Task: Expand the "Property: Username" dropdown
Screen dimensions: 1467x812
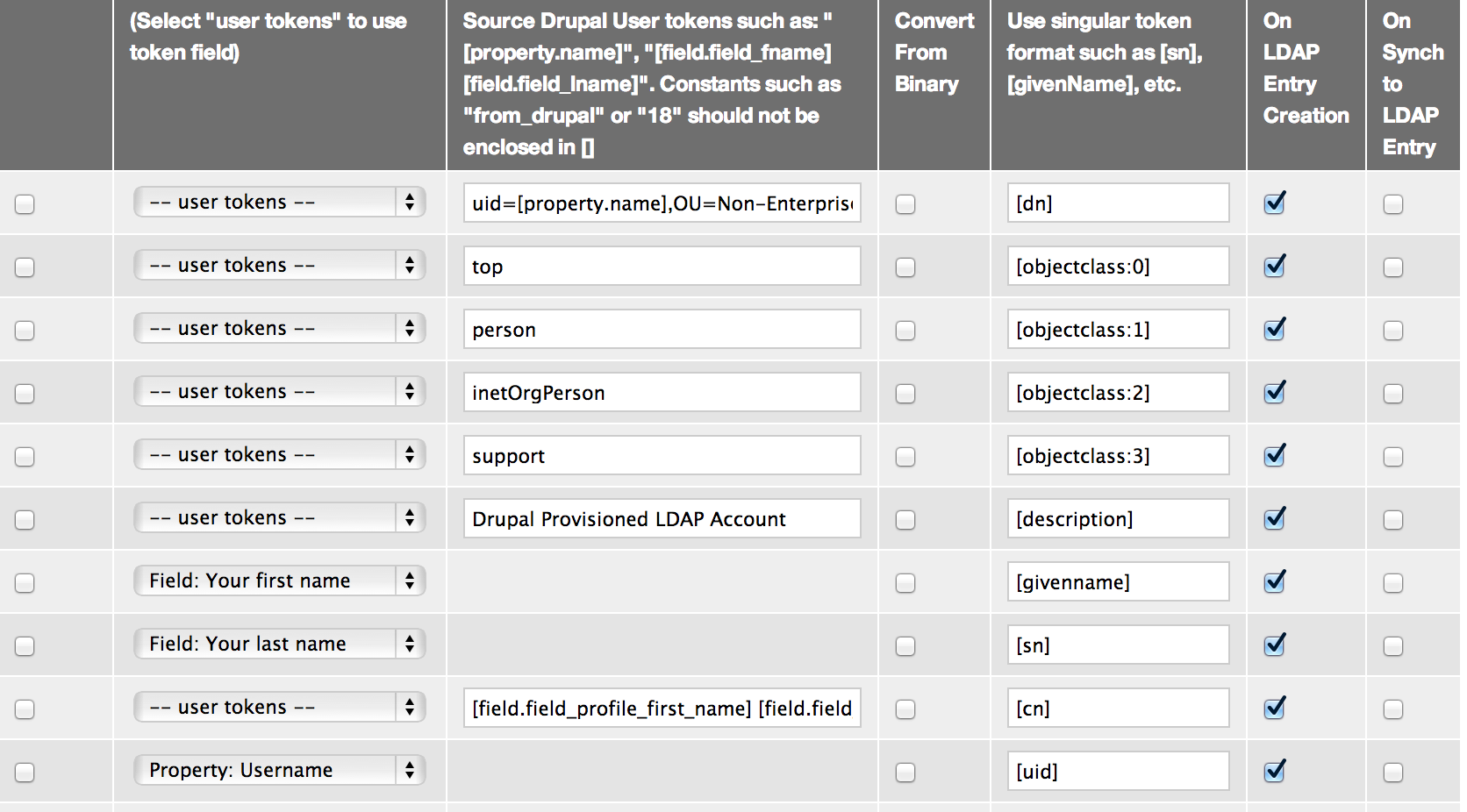Action: tap(279, 770)
